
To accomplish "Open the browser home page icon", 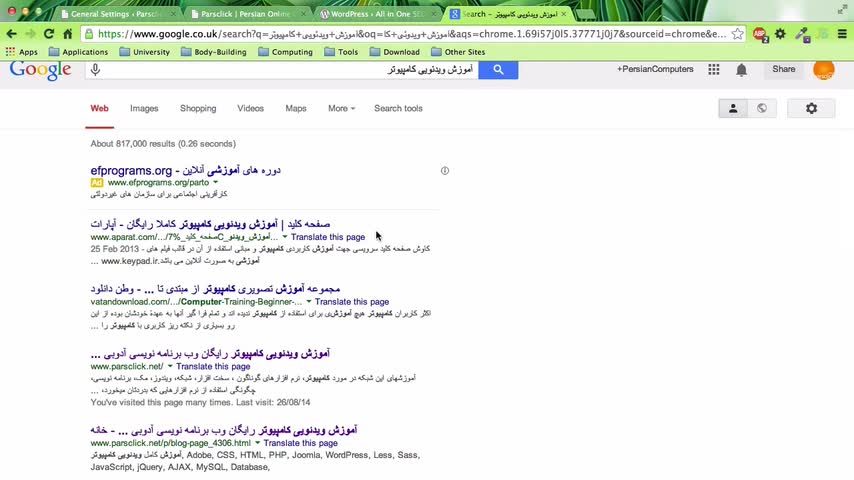I will coord(68,34).
